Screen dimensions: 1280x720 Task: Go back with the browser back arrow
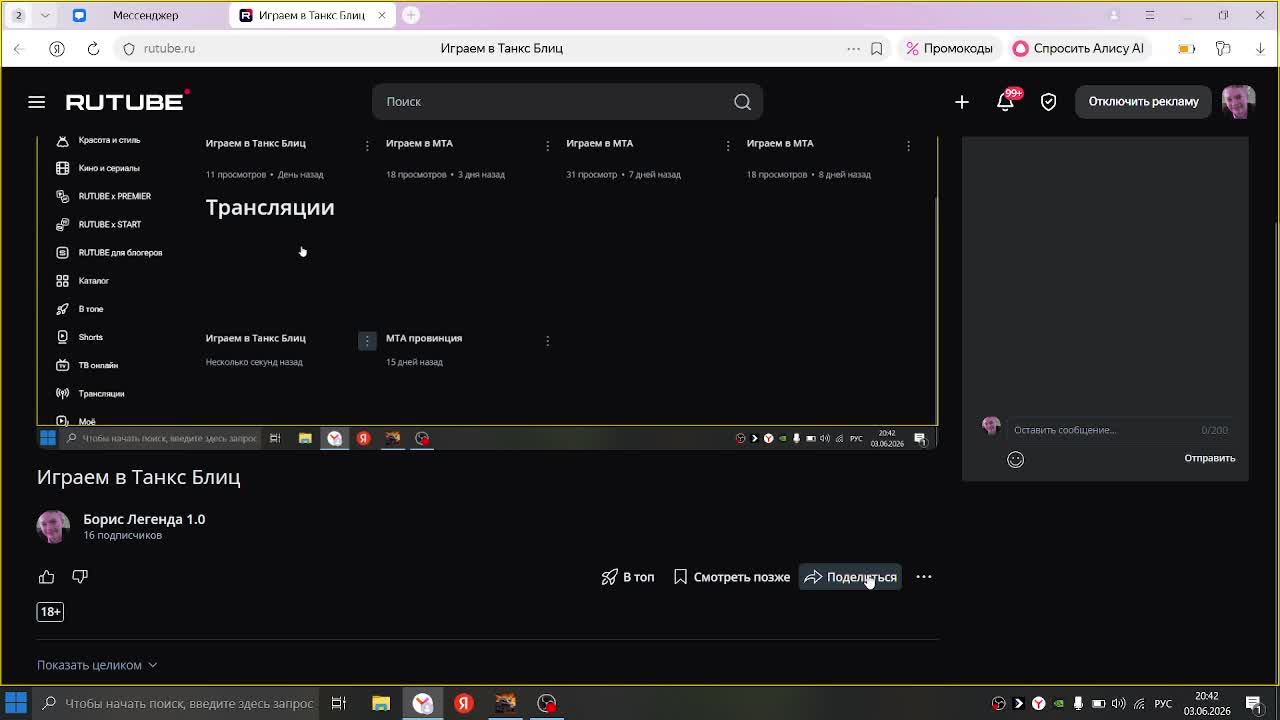[19, 48]
